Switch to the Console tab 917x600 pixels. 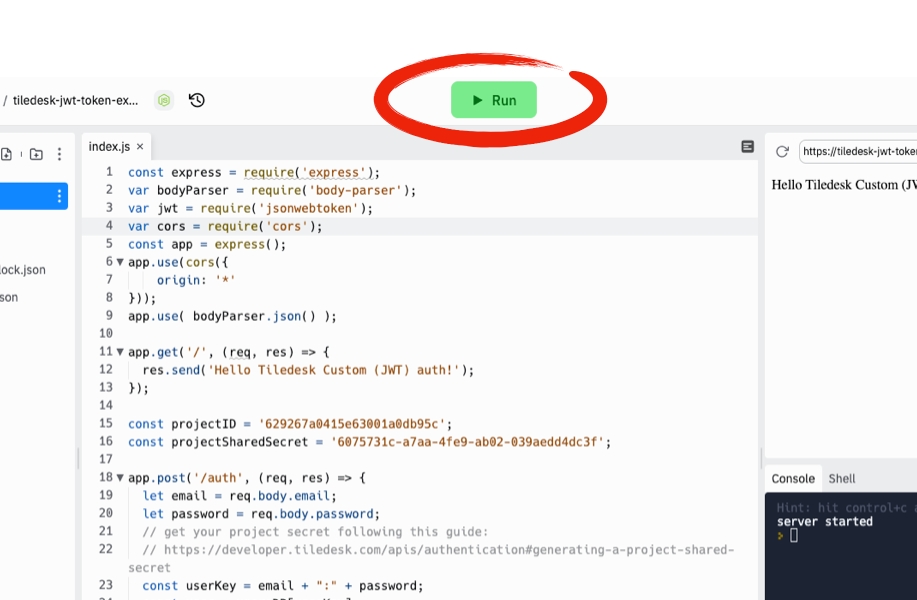point(793,479)
